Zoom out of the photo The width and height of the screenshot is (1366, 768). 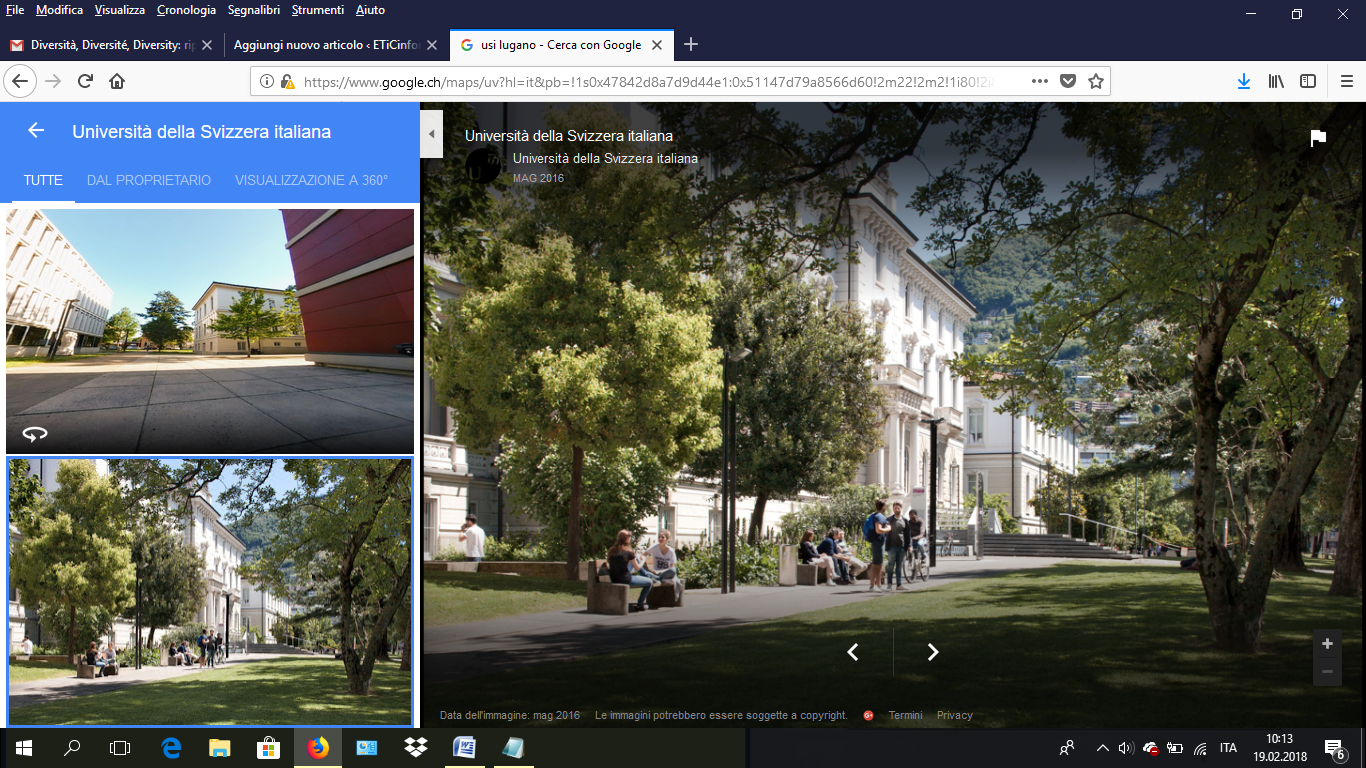point(1327,671)
